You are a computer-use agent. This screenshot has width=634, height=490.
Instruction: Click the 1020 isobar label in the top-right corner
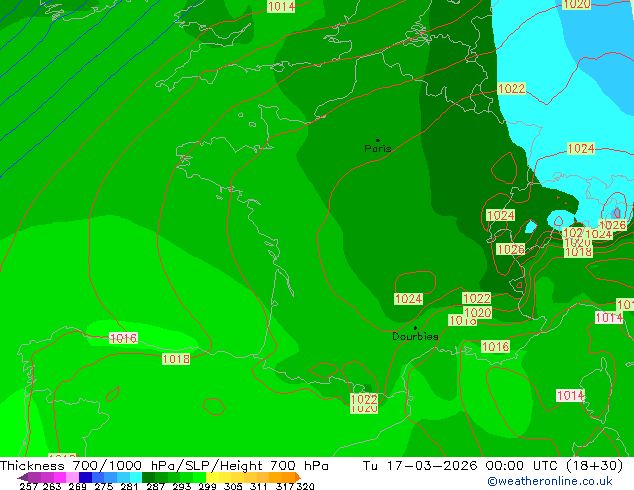point(577,4)
